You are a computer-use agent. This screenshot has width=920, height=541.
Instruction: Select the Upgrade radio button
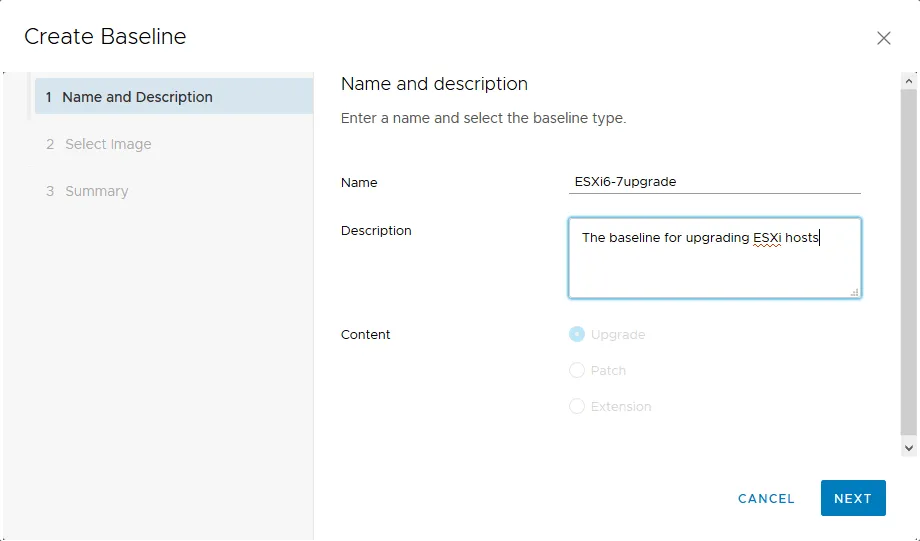coord(577,335)
